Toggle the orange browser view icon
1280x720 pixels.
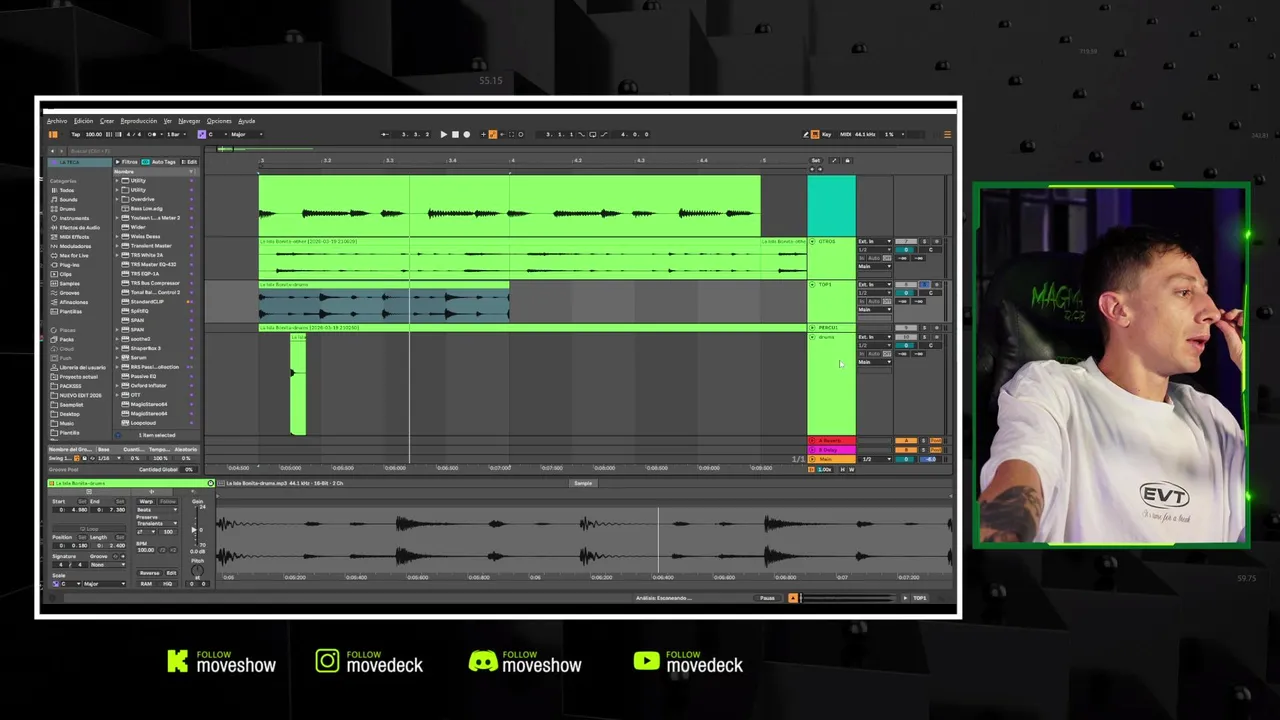[x=53, y=134]
